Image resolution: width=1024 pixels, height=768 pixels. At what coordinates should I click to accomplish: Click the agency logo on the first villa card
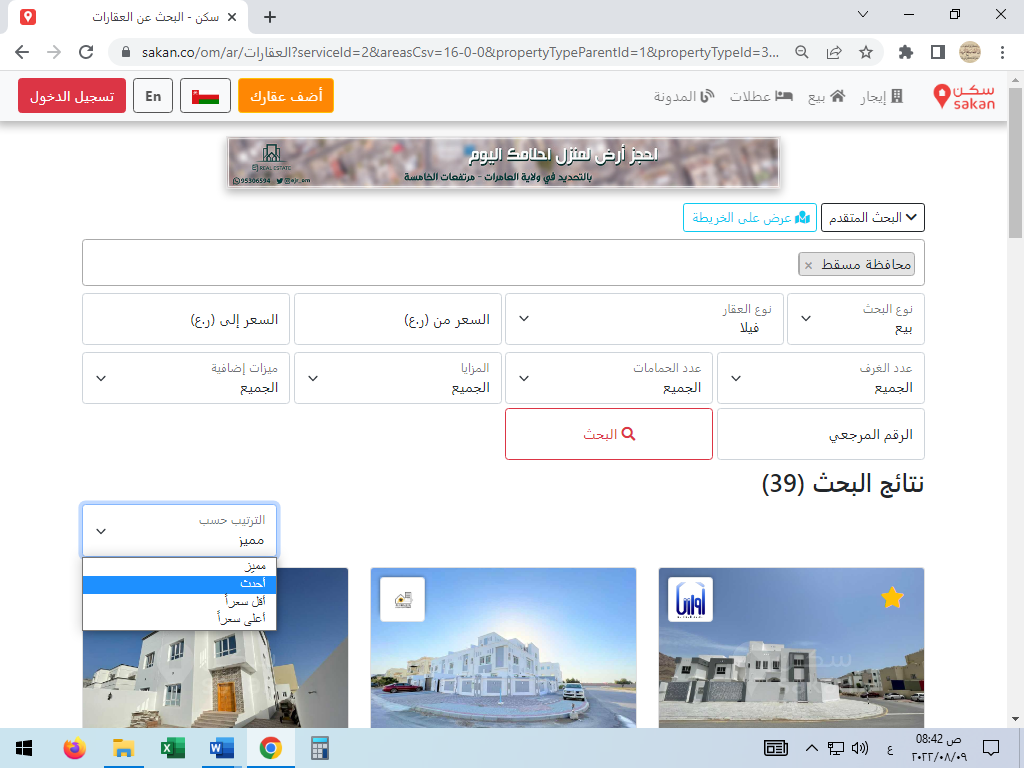[x=690, y=599]
